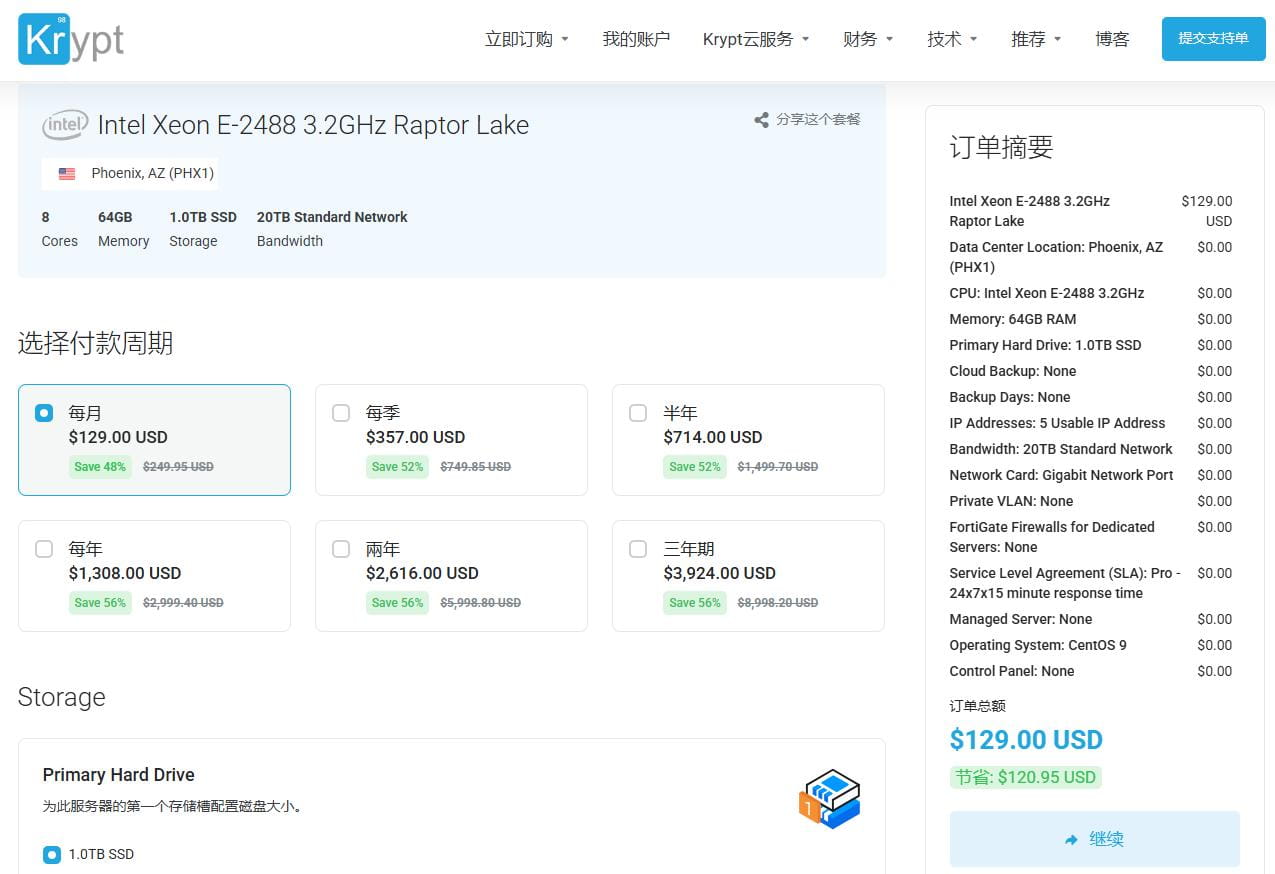Open the 博客 menu item
1275x874 pixels.
tap(1112, 40)
